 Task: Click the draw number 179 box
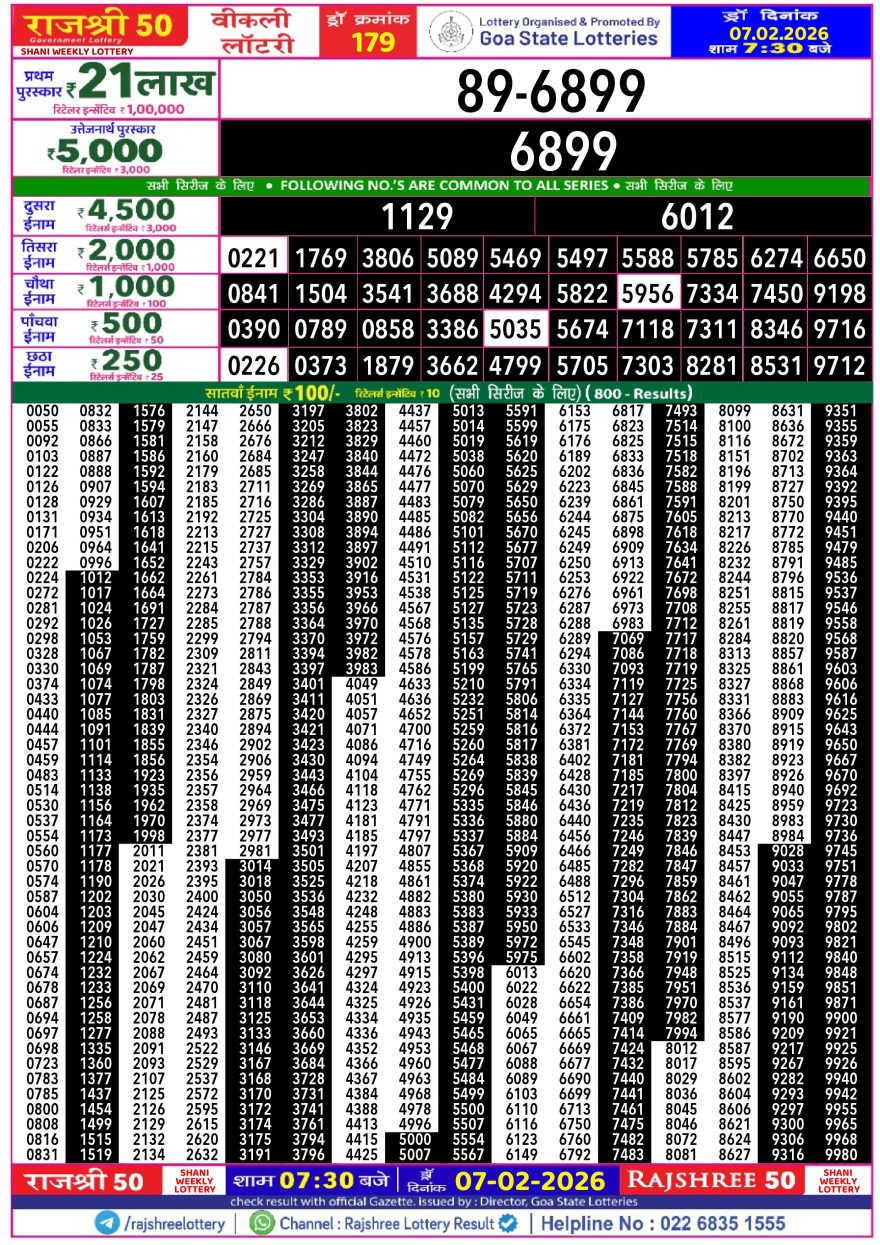tap(375, 32)
